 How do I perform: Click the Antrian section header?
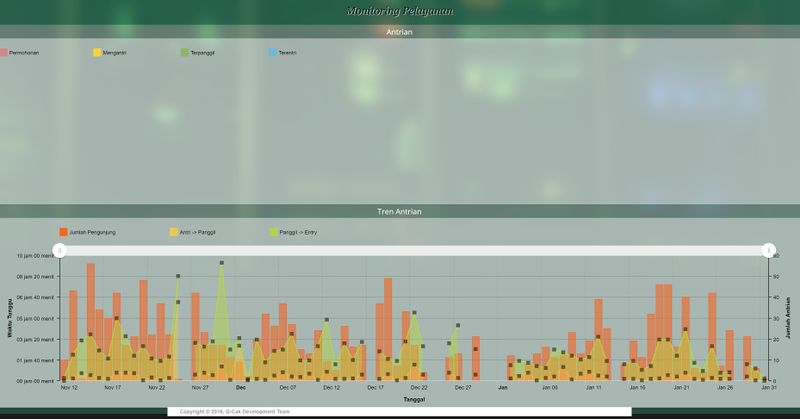coord(399,32)
